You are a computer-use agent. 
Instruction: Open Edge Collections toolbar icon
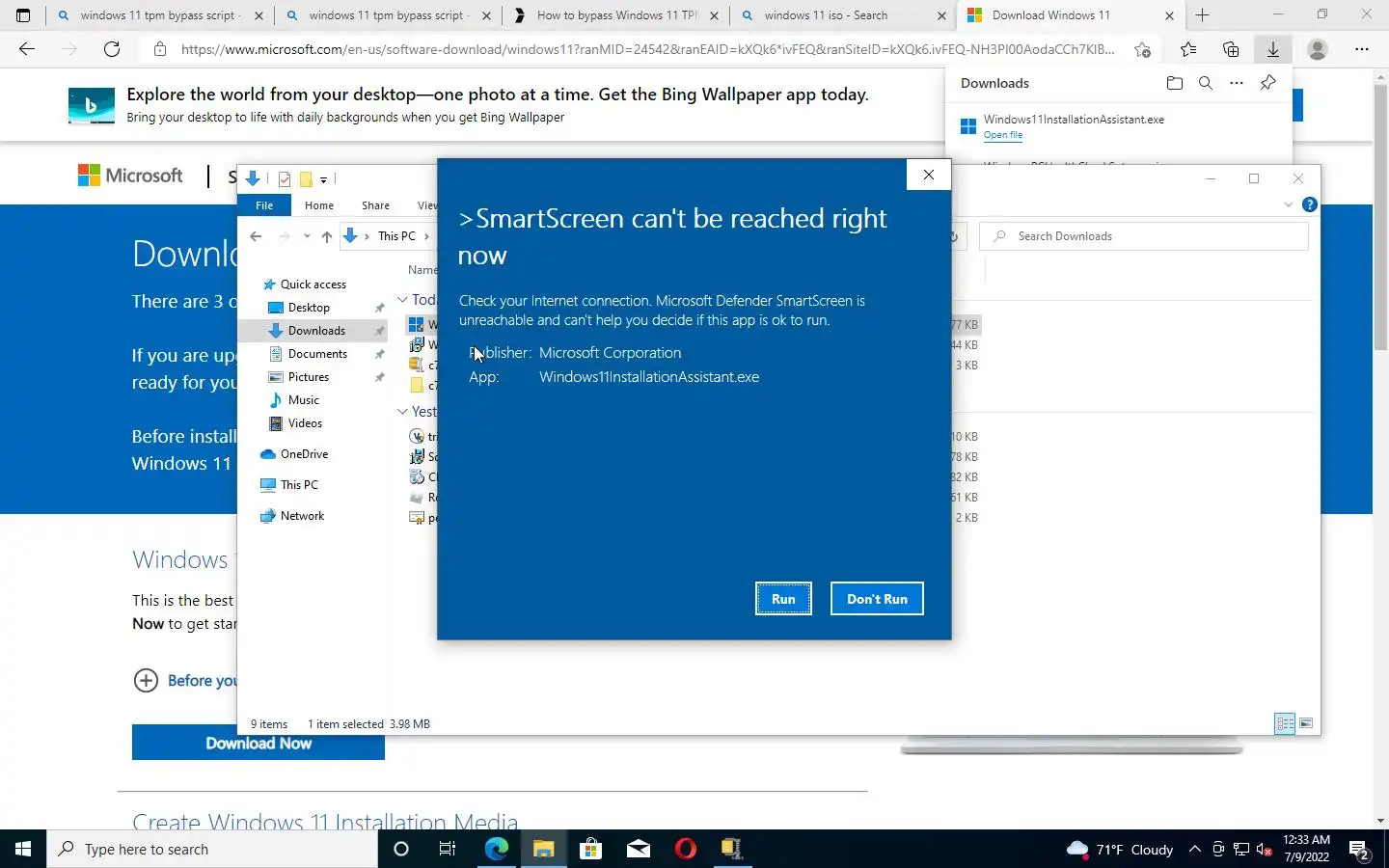1231,49
